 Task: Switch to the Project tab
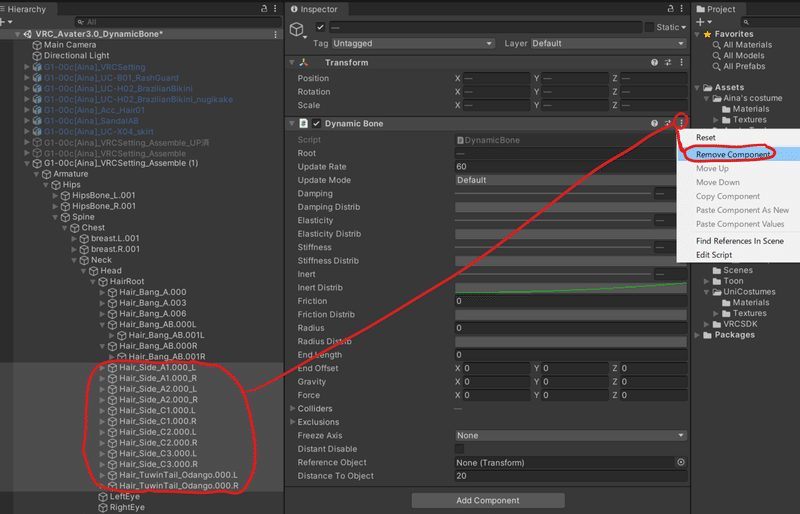coord(716,9)
